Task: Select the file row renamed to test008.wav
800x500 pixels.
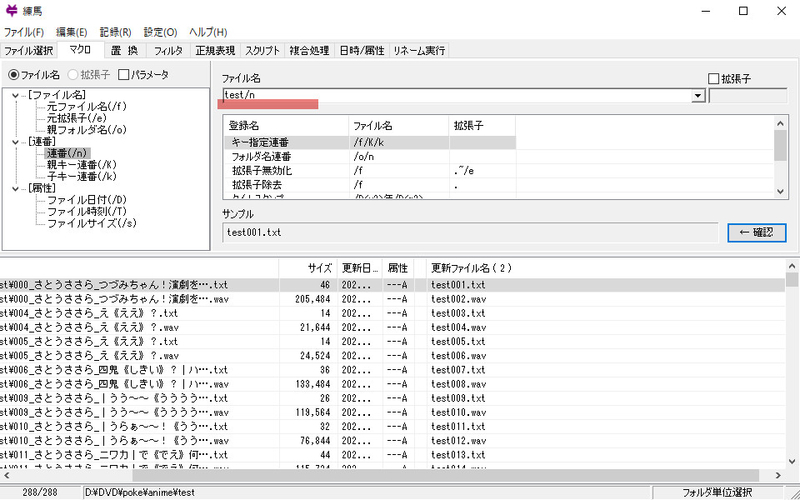Action: click(x=392, y=384)
